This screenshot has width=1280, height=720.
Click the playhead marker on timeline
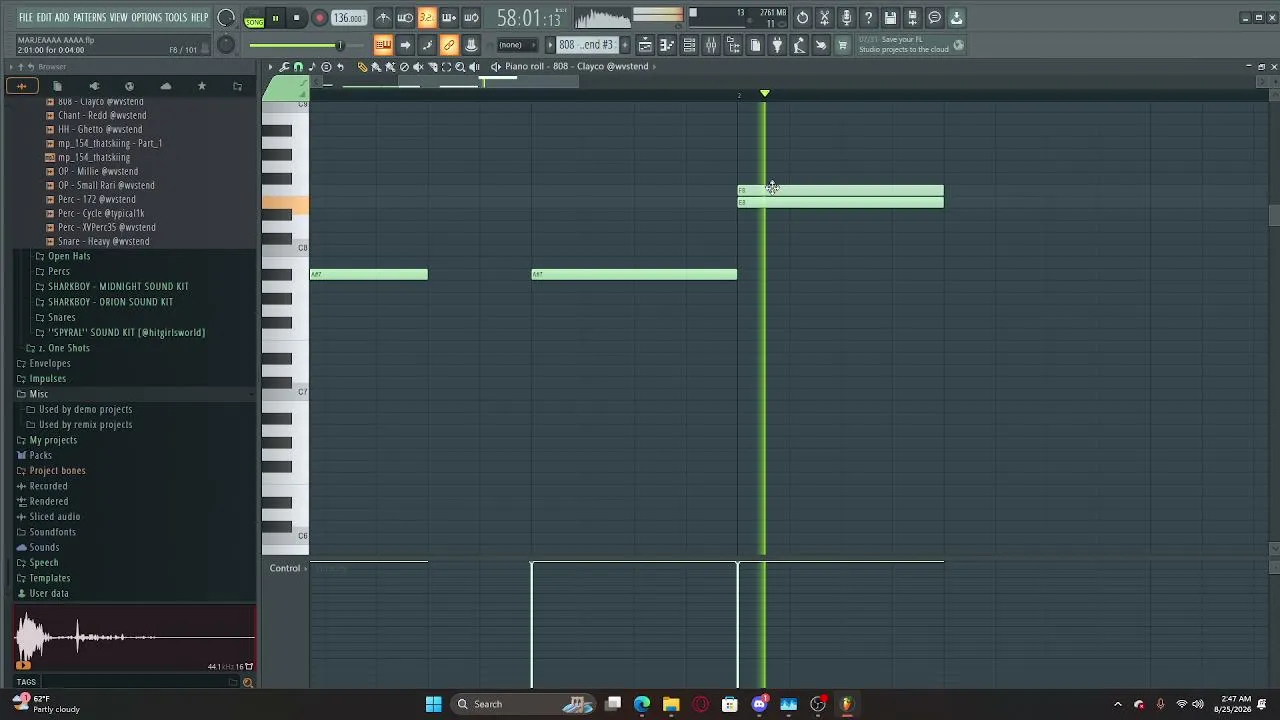765,94
